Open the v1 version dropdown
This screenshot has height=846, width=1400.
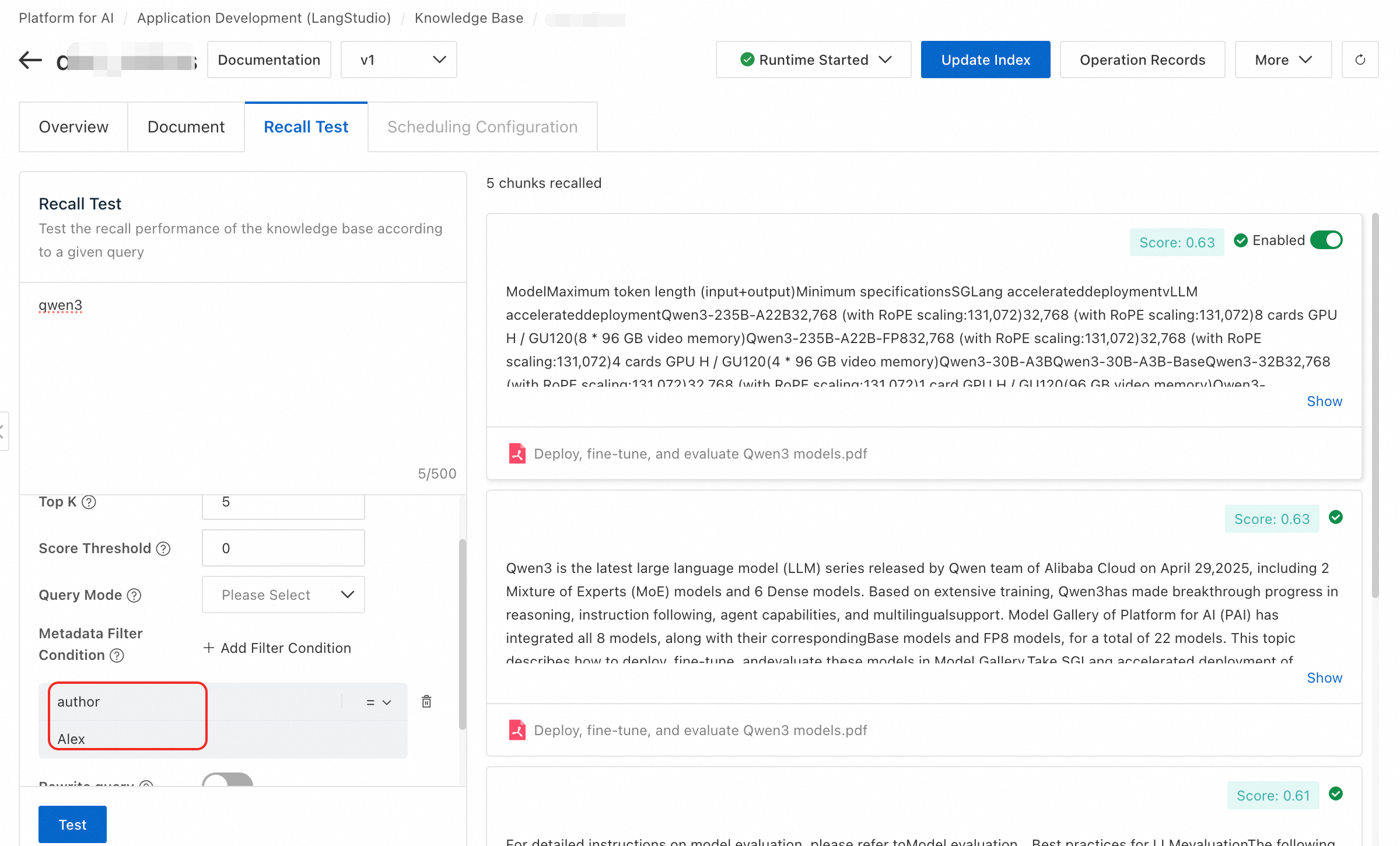[398, 60]
